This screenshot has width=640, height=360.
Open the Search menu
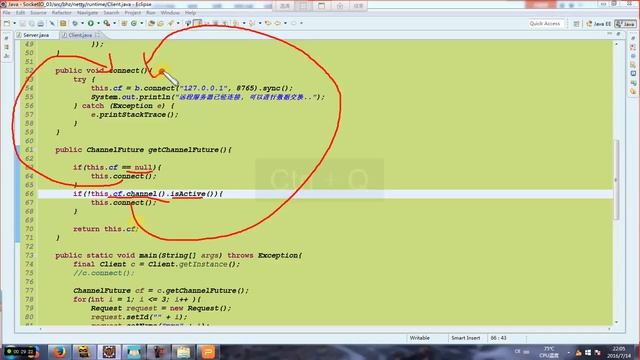point(111,13)
